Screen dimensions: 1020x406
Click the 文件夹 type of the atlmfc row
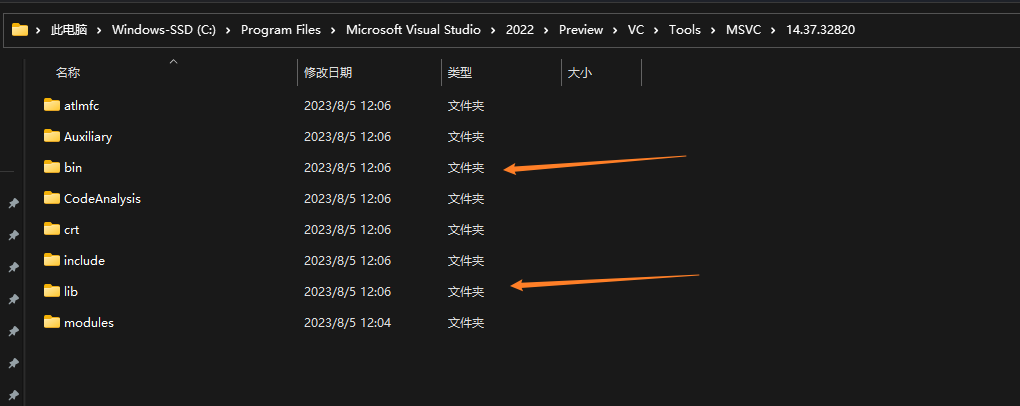(466, 105)
